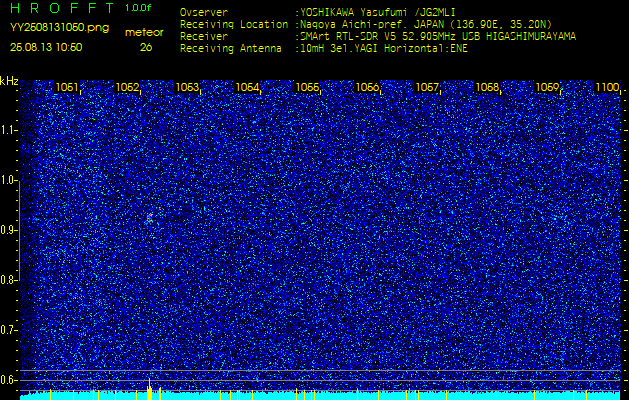
Task: Click the 1052 time marker
Action: 127,87
